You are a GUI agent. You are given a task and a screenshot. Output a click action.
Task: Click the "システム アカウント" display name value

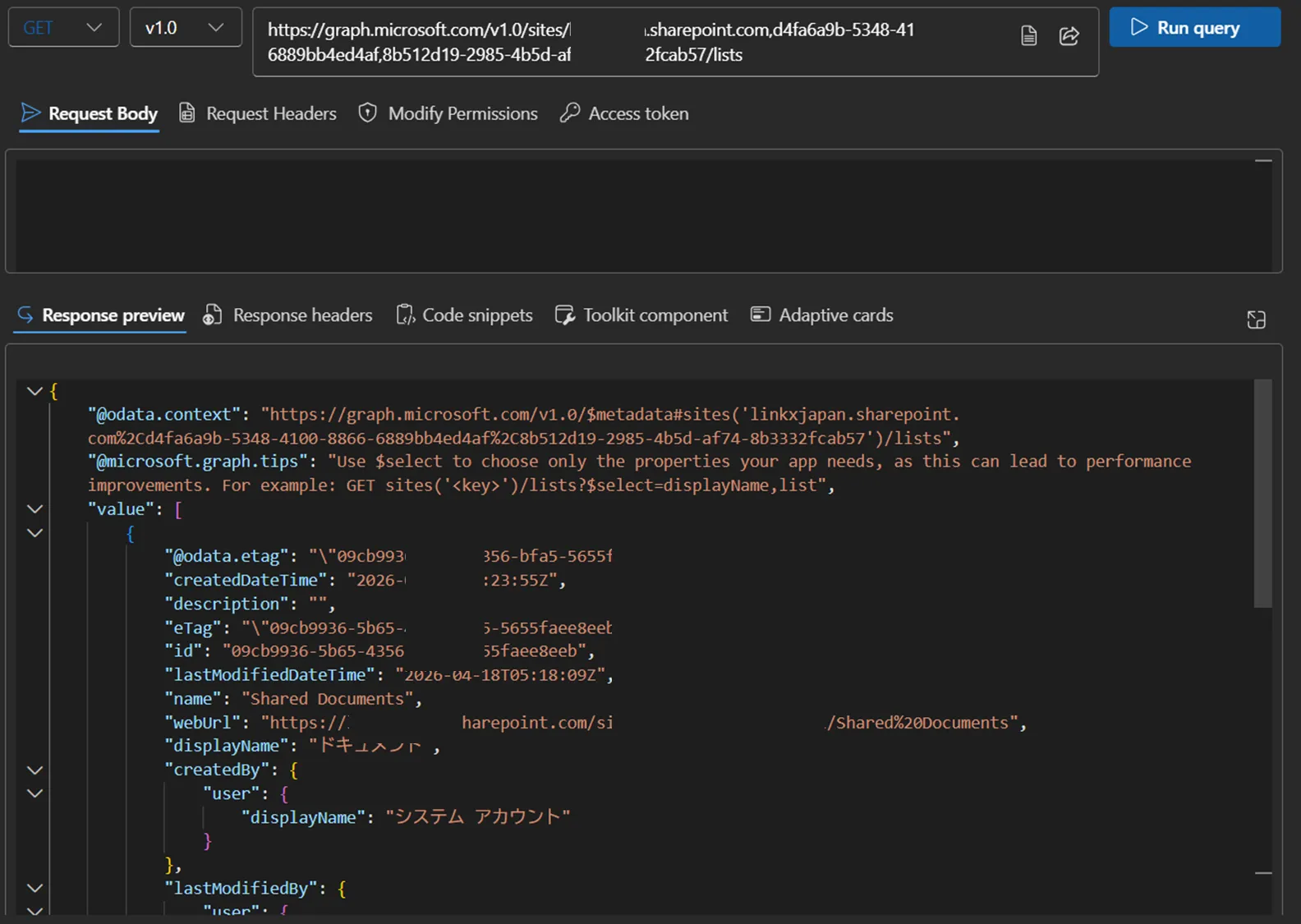(x=478, y=817)
